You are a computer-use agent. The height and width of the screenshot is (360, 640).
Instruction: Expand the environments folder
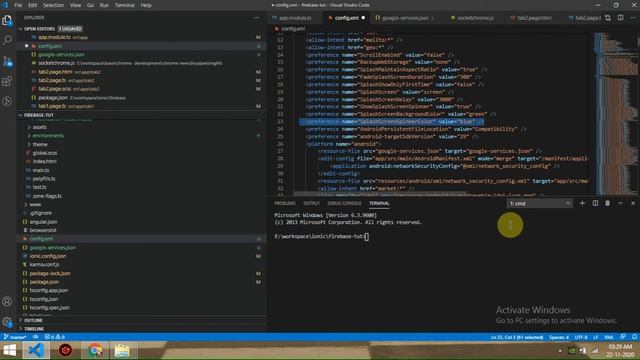pos(48,136)
